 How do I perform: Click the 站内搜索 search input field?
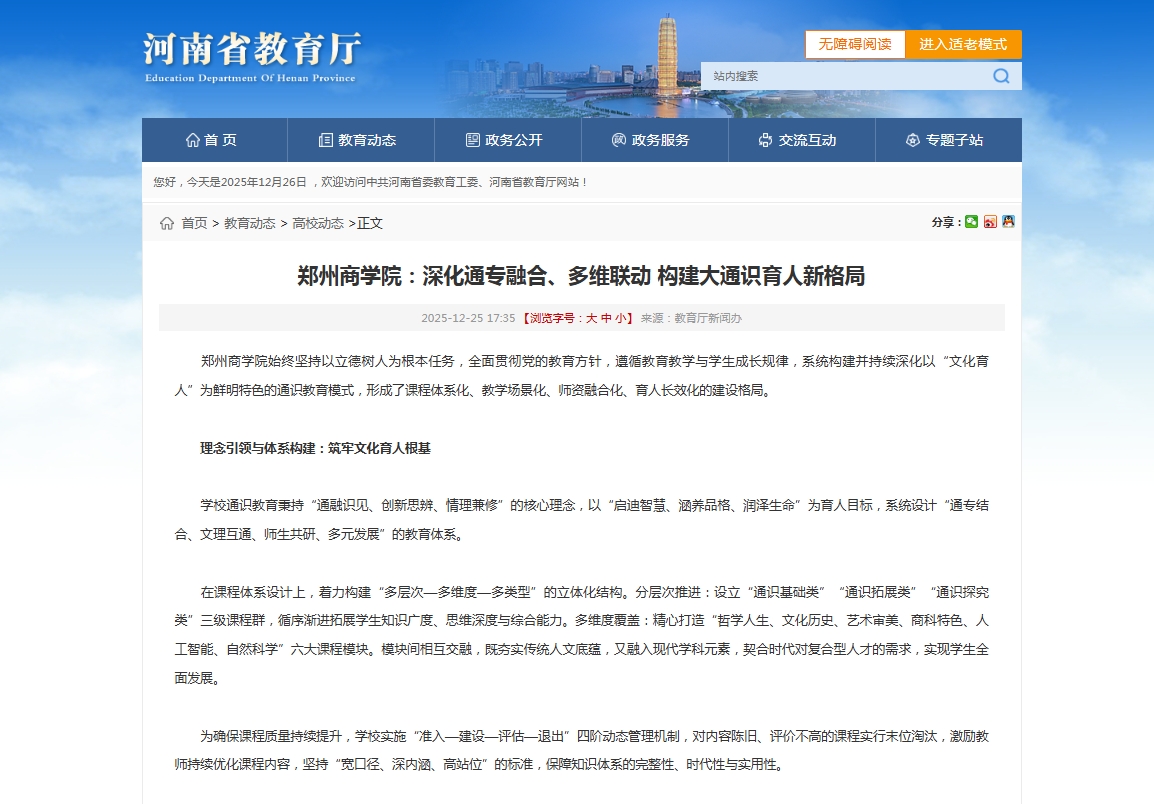point(845,76)
